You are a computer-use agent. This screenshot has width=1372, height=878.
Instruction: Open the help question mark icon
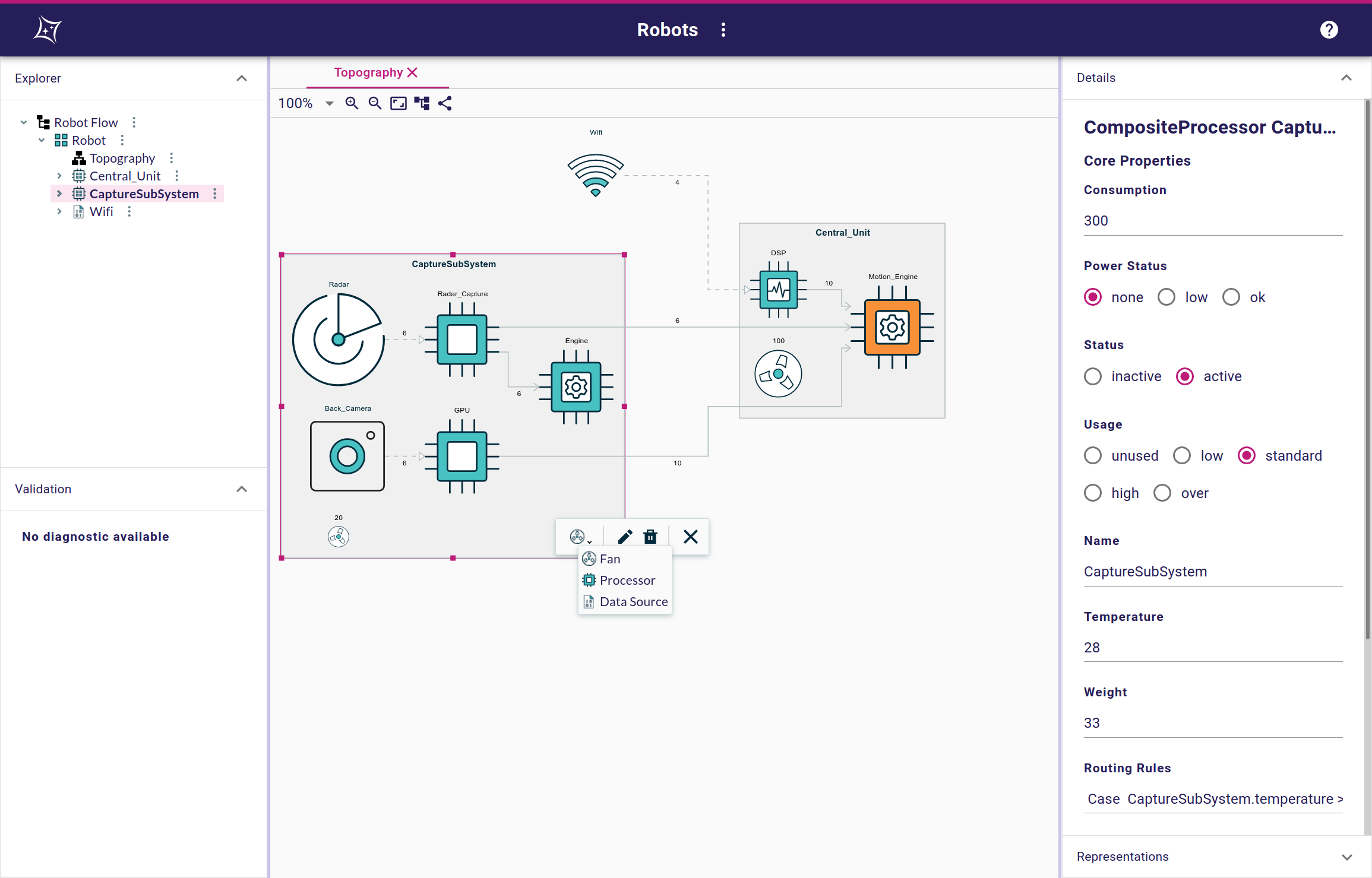(1329, 30)
